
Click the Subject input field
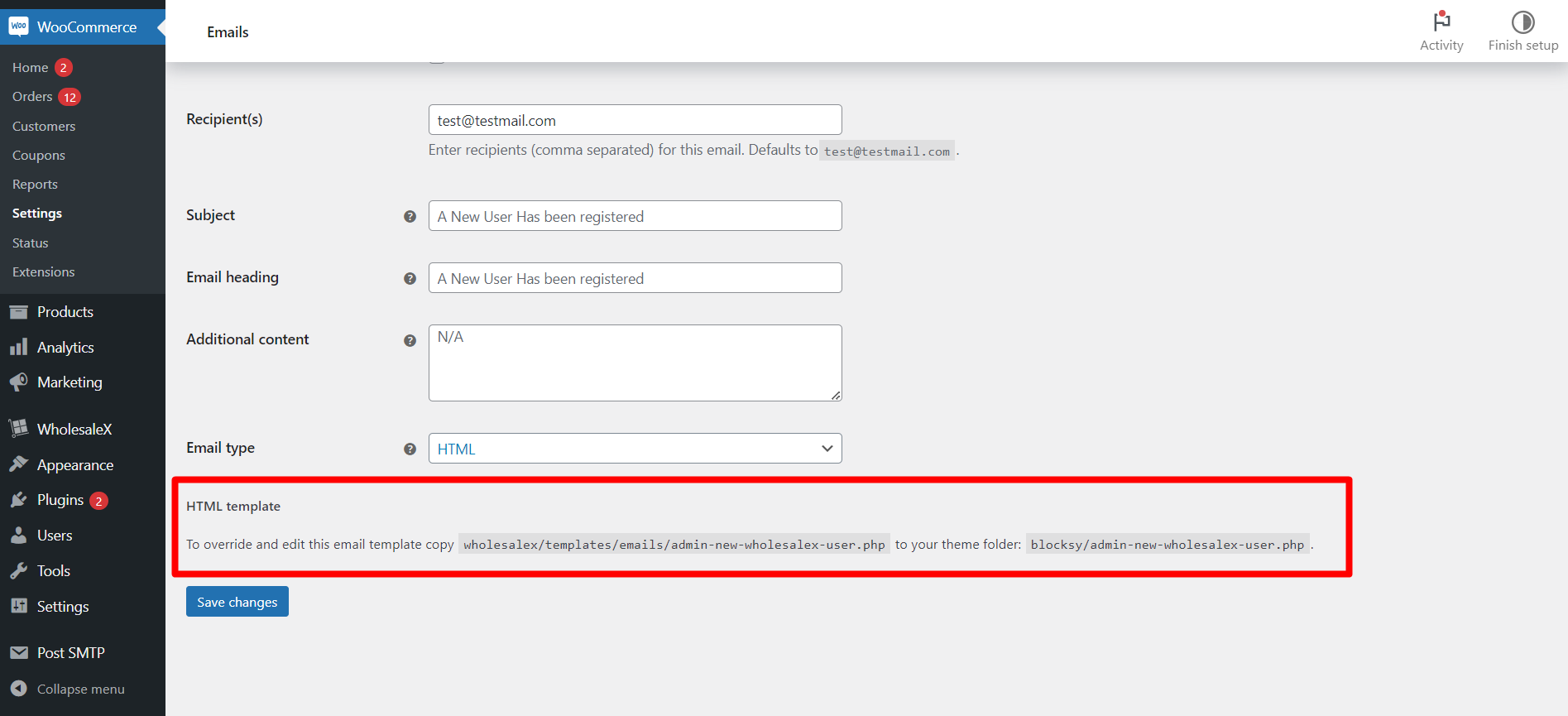coord(635,216)
